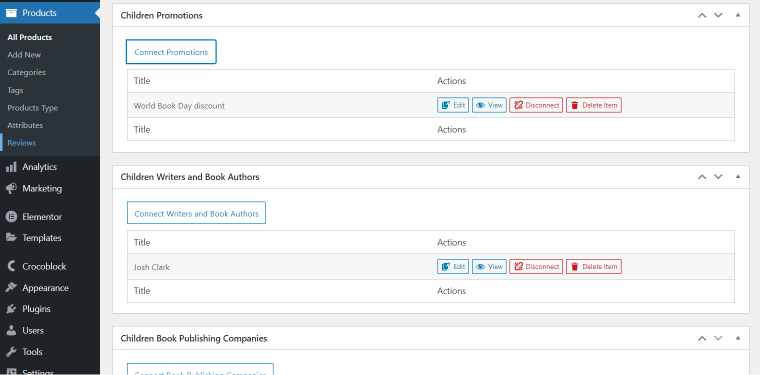Click the Elementor logo icon
This screenshot has height=375, width=760.
coord(11,217)
